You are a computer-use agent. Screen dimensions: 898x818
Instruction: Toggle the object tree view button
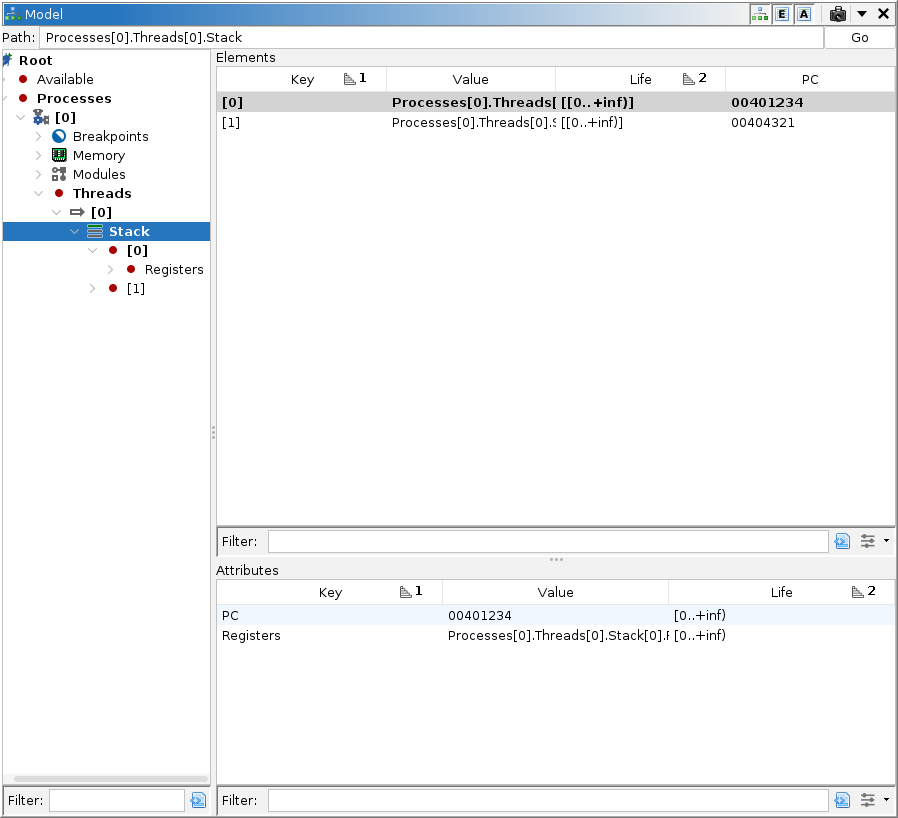(760, 14)
